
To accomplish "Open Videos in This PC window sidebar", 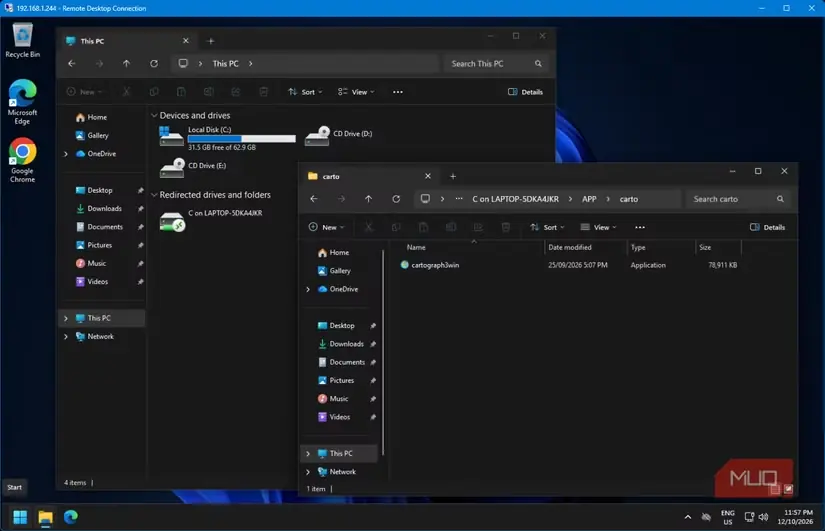I will point(97,282).
